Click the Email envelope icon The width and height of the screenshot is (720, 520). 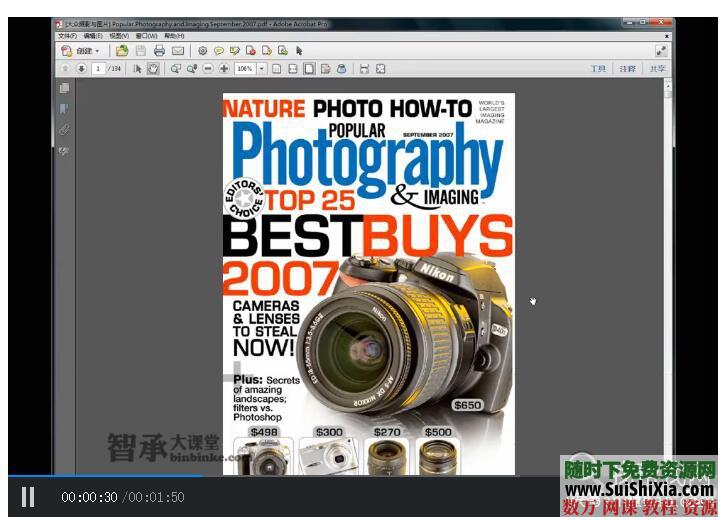(178, 51)
